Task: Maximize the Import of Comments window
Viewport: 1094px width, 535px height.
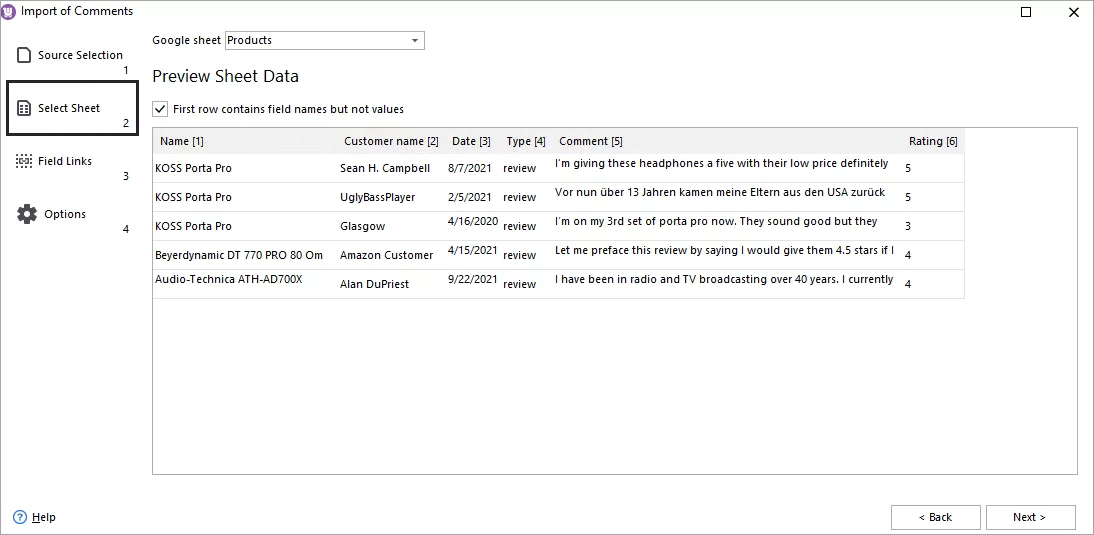Action: click(x=1026, y=12)
